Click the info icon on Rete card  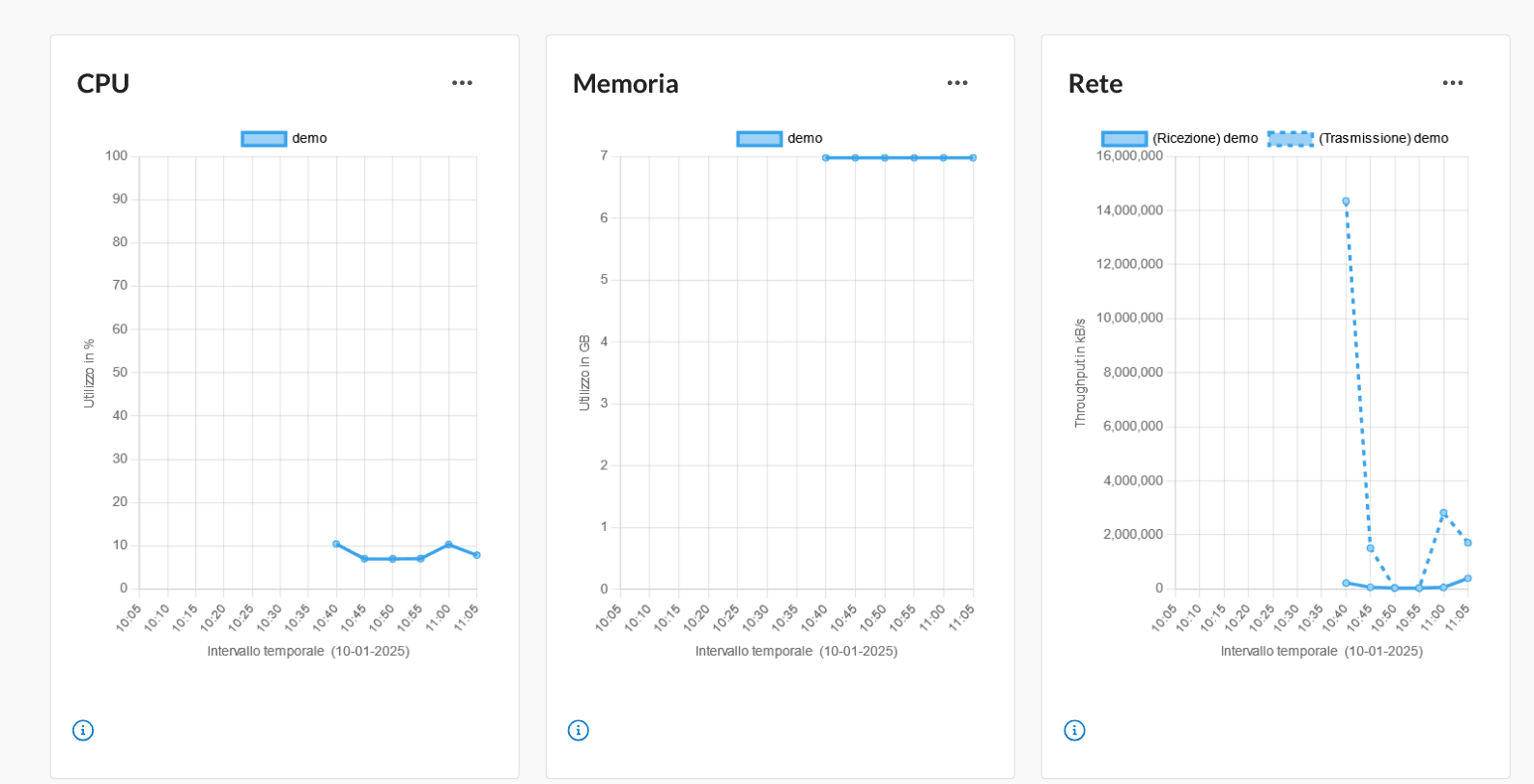(1074, 730)
